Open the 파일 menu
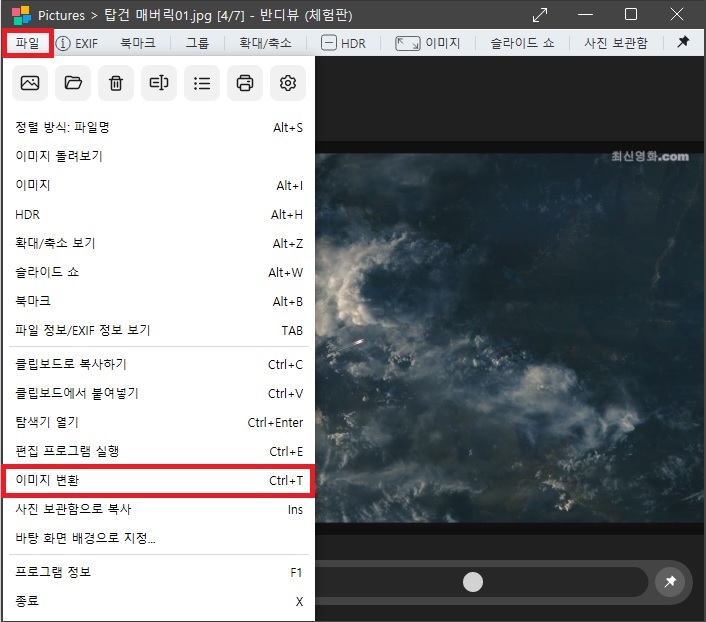The width and height of the screenshot is (706, 622). point(27,43)
